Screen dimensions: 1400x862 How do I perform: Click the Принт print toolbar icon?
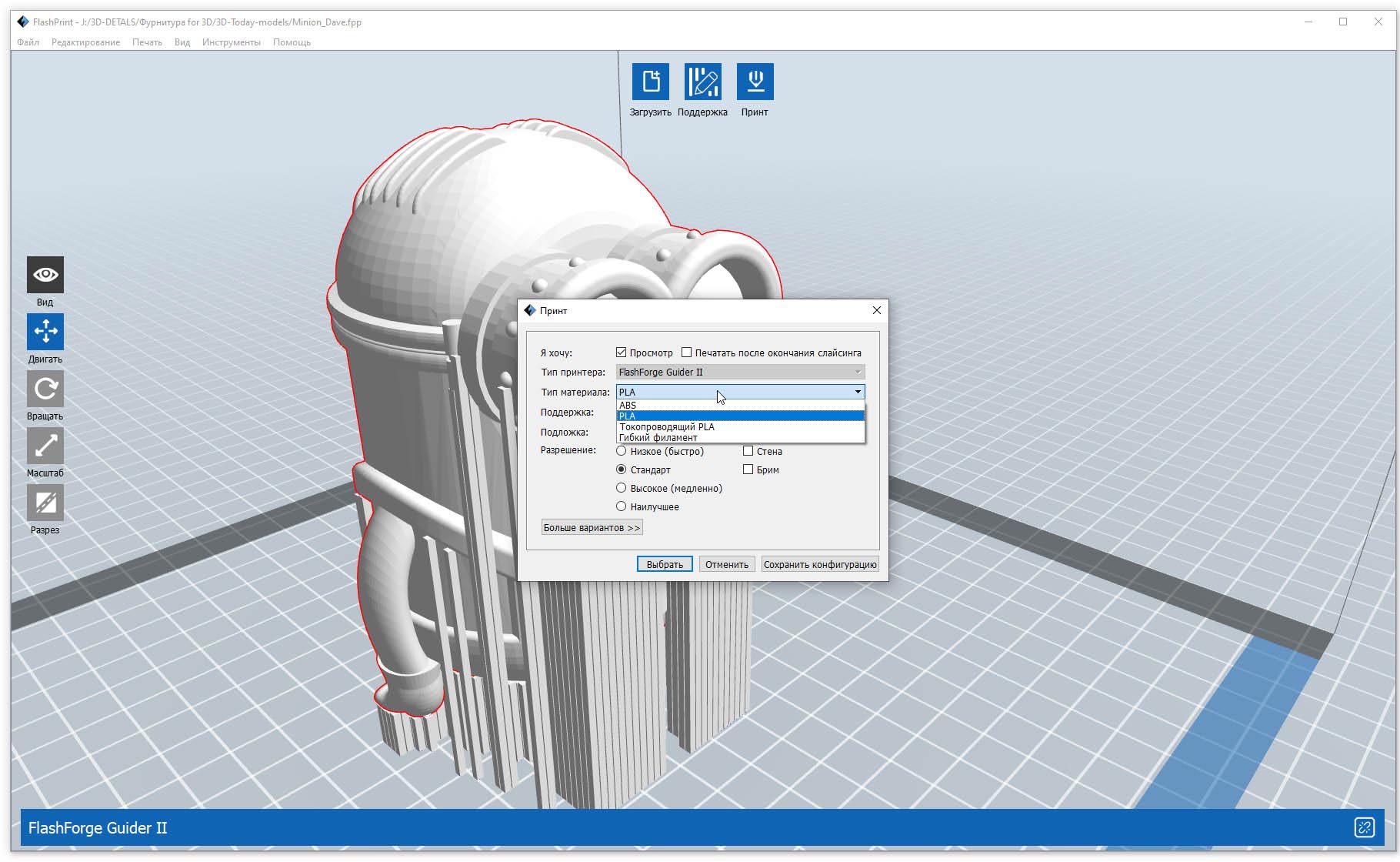click(x=755, y=82)
